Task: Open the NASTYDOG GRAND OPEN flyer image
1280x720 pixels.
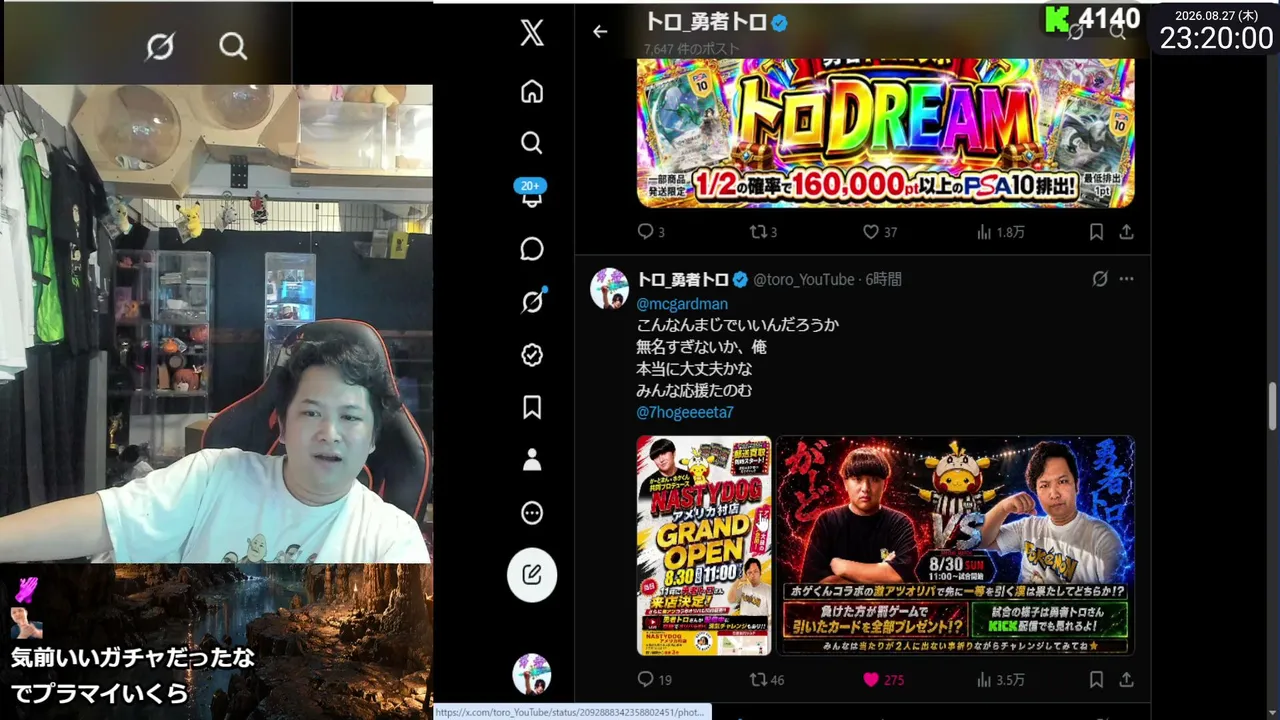Action: point(704,546)
